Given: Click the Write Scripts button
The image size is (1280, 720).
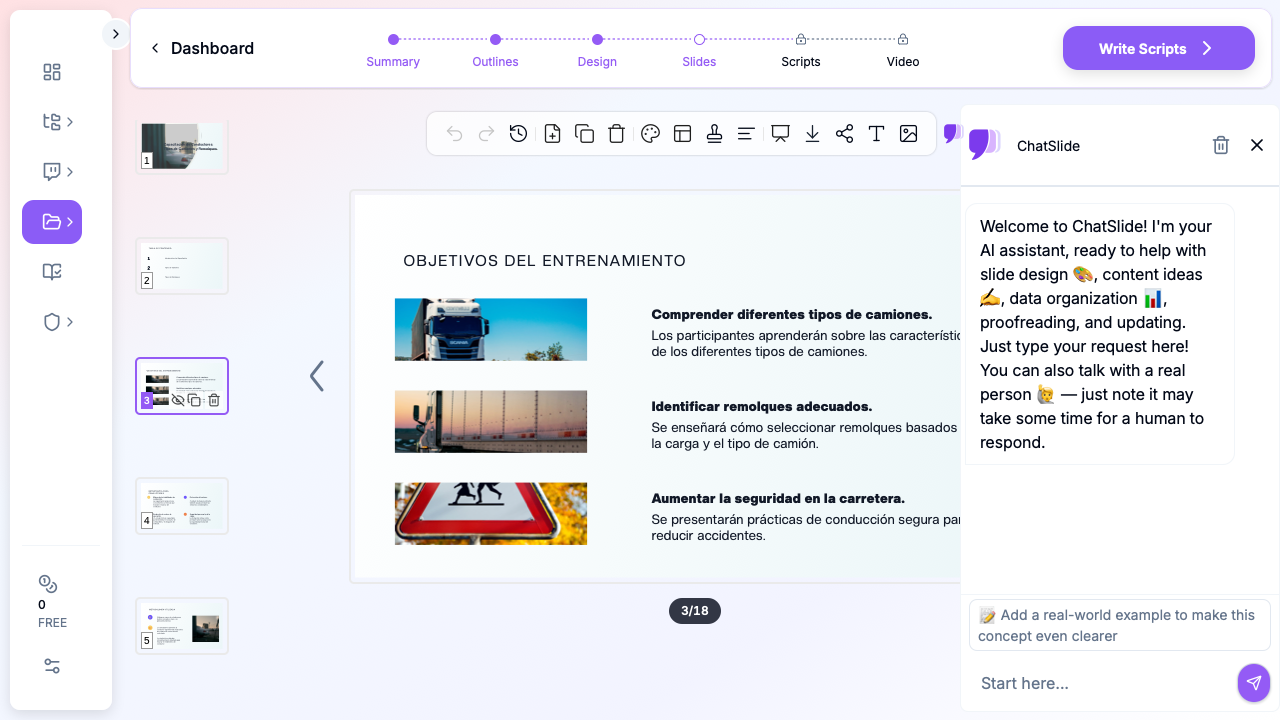Looking at the screenshot, I should click(x=1158, y=48).
